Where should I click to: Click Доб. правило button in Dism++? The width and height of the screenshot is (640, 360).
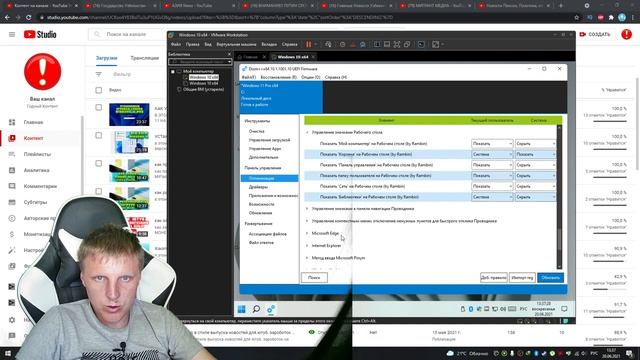[x=493, y=278]
